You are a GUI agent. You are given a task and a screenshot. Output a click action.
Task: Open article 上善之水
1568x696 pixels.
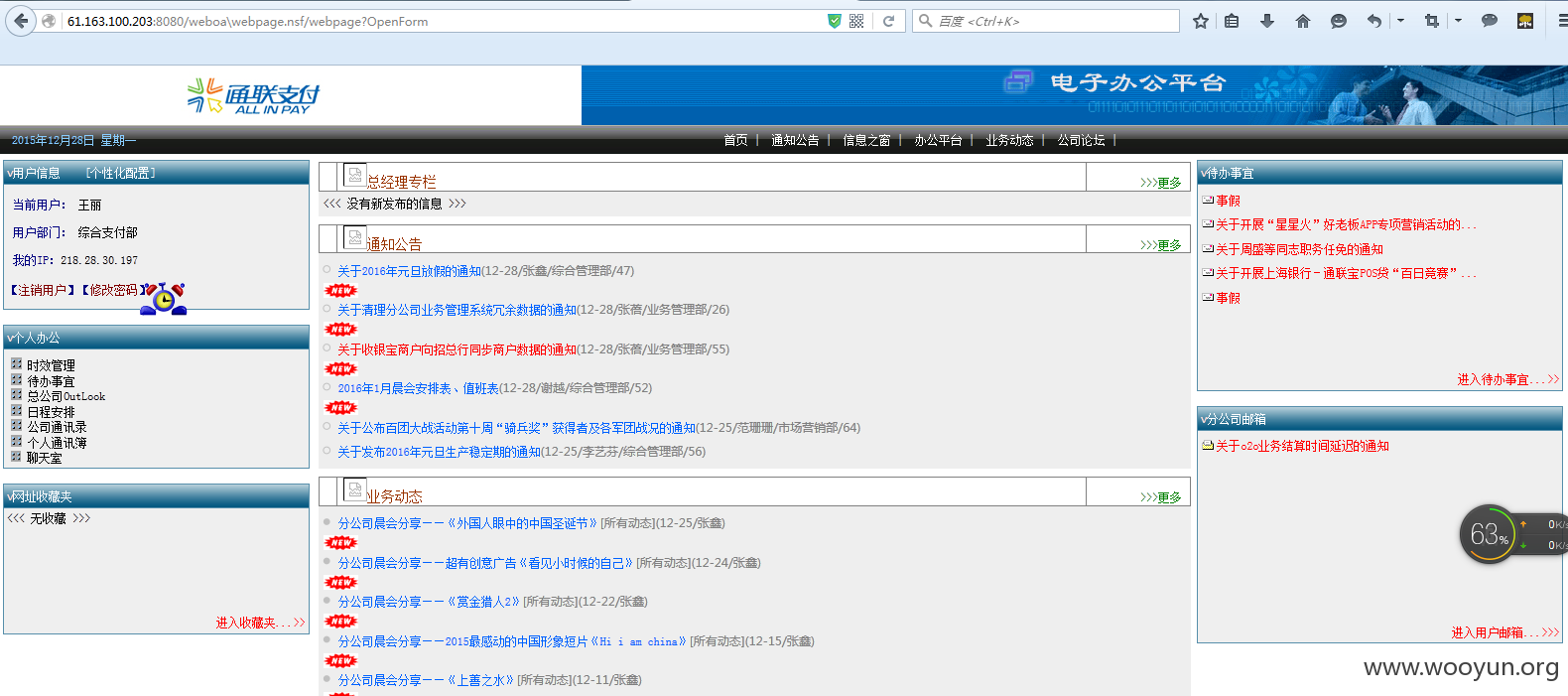pyautogui.click(x=426, y=680)
